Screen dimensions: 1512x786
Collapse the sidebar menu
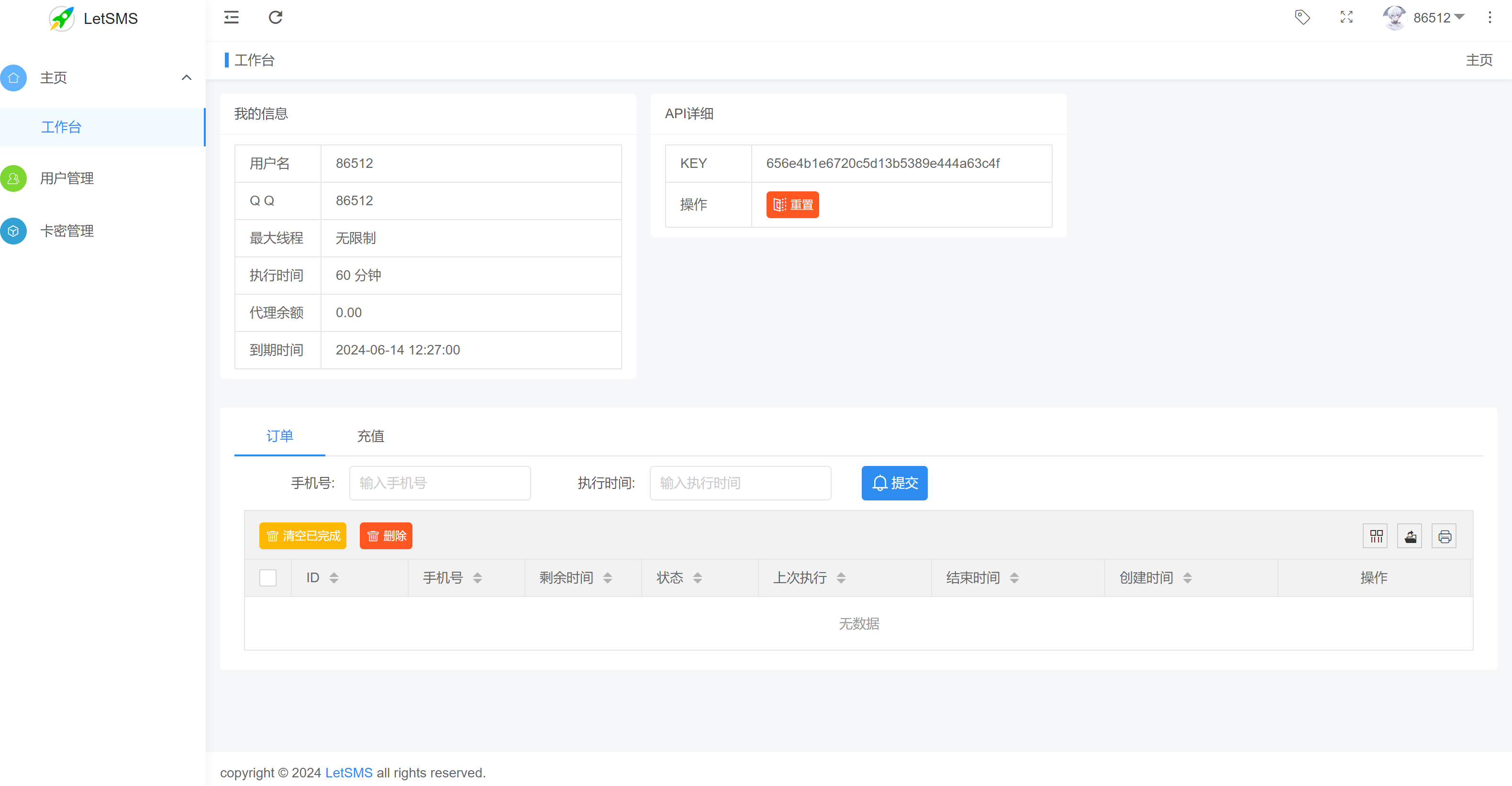[x=231, y=18]
